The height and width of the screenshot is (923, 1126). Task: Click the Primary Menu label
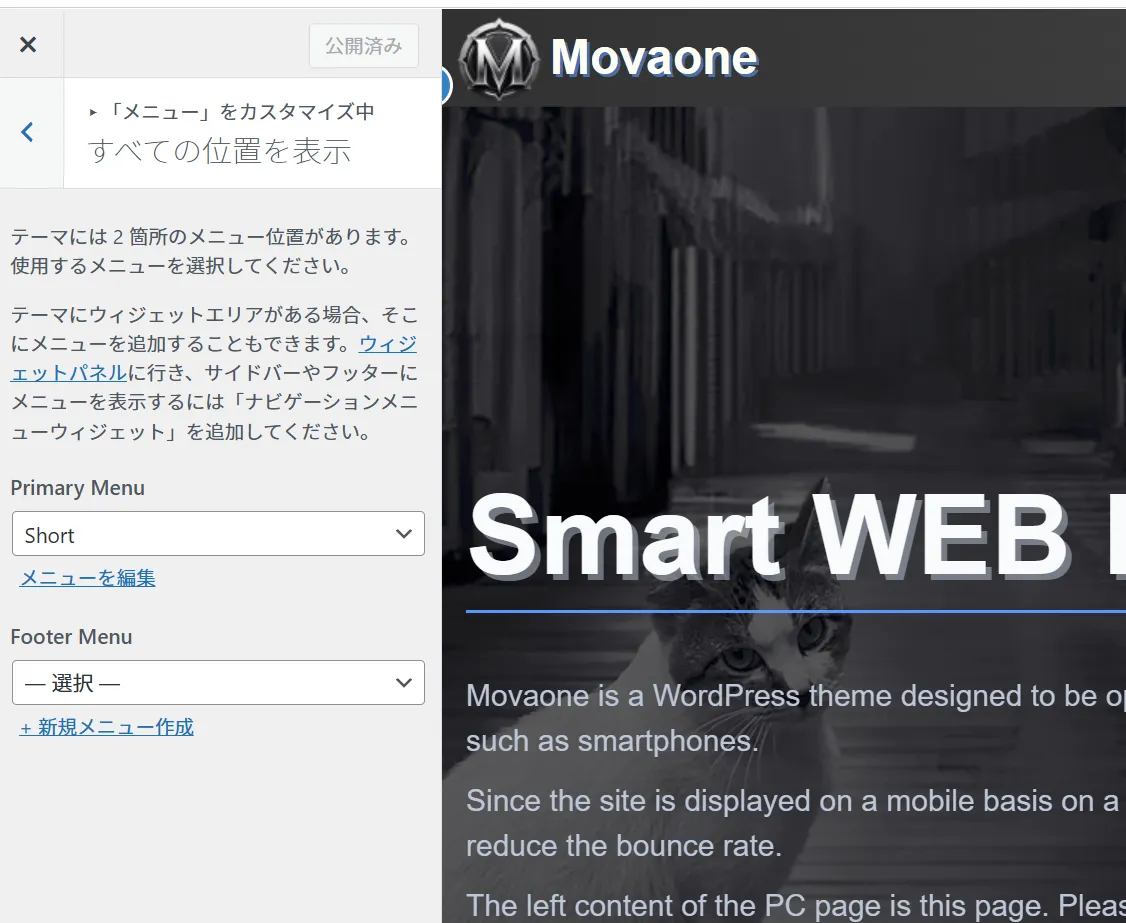pyautogui.click(x=78, y=488)
